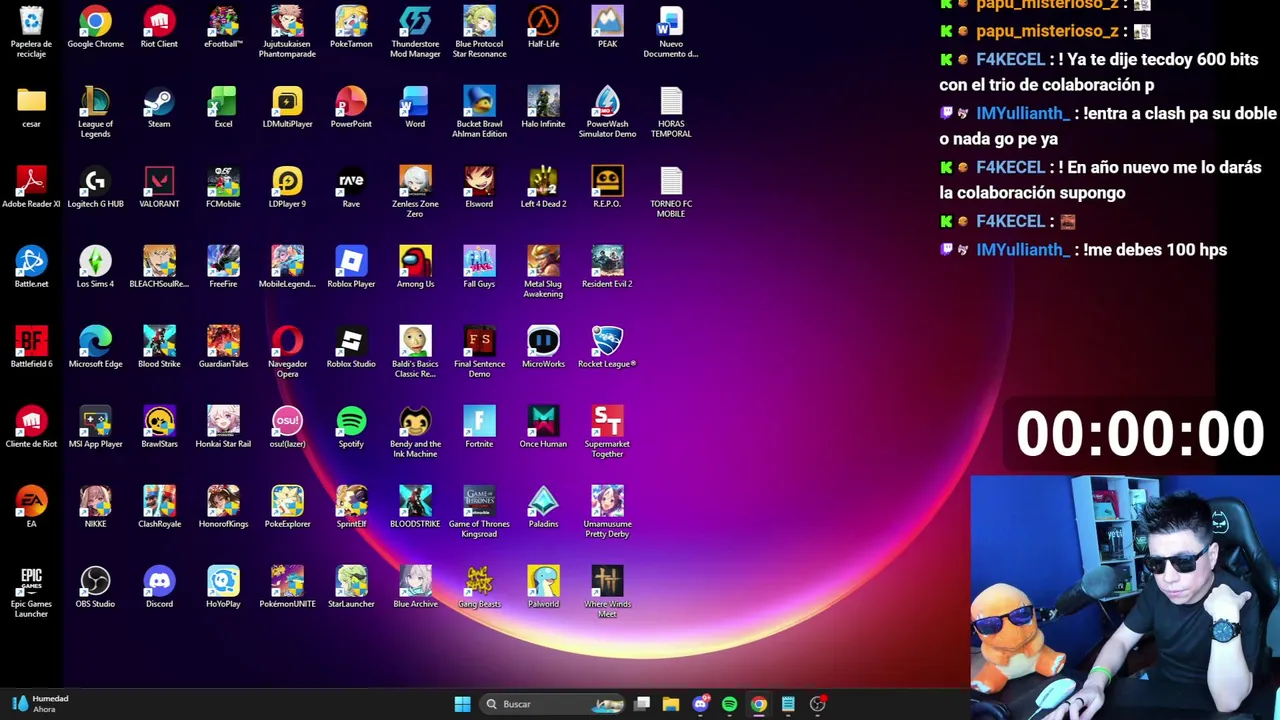The width and height of the screenshot is (1280, 720).
Task: Open the Roblox Studio icon
Action: point(351,348)
